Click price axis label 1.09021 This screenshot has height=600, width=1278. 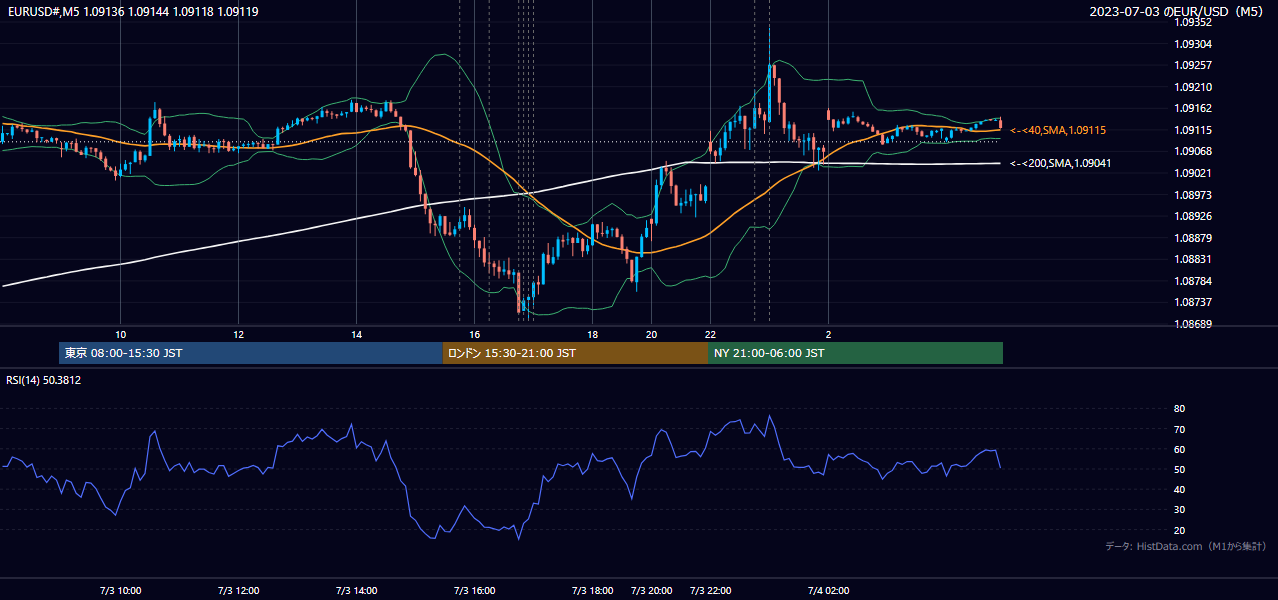coord(1193,173)
